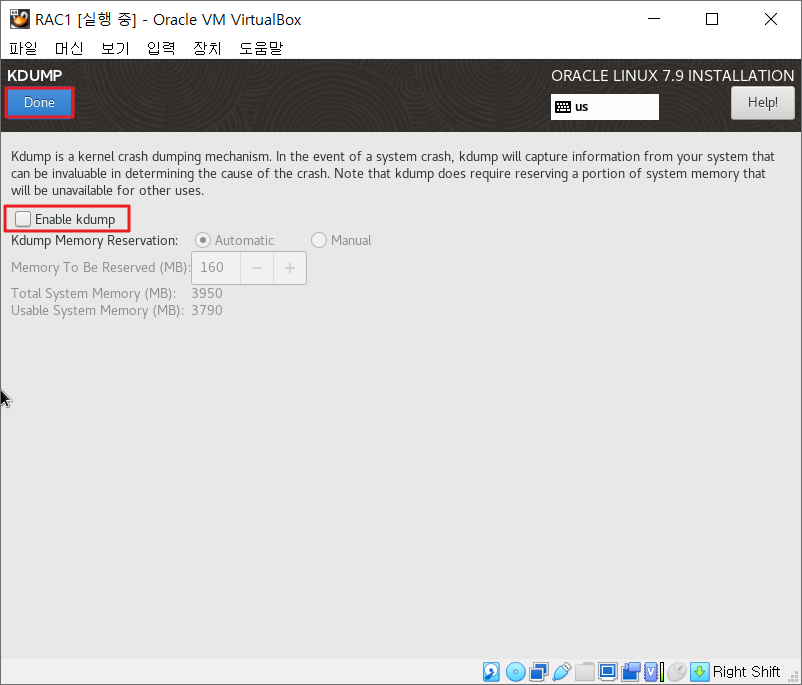Open the network adapter status icon
802x685 pixels.
tap(539, 671)
